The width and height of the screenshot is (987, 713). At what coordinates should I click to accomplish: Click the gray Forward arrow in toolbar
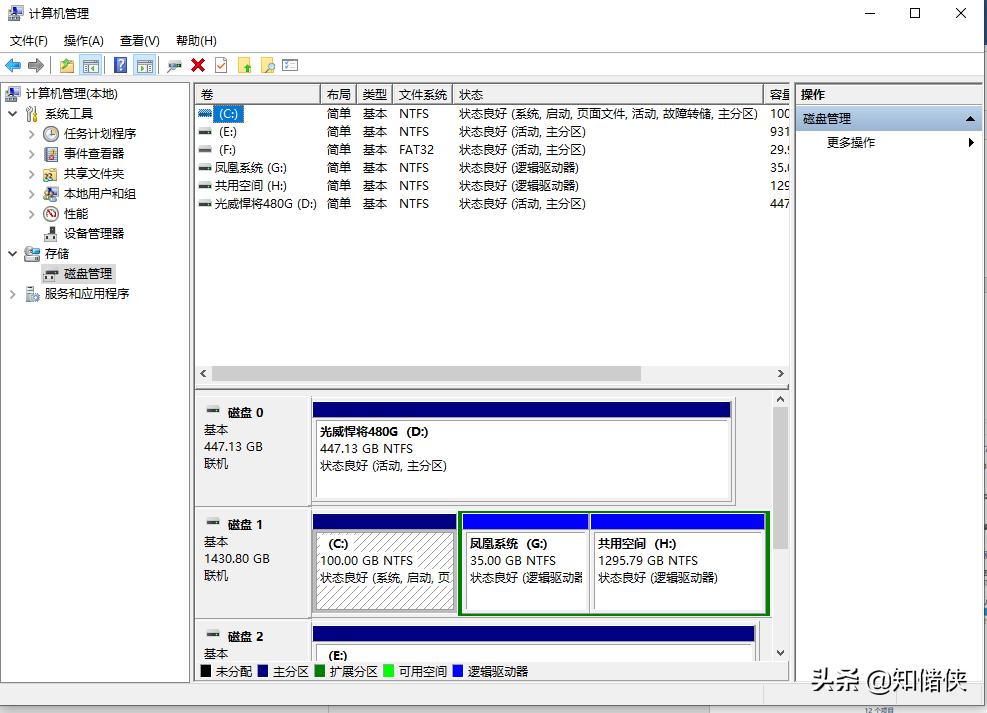[x=36, y=65]
